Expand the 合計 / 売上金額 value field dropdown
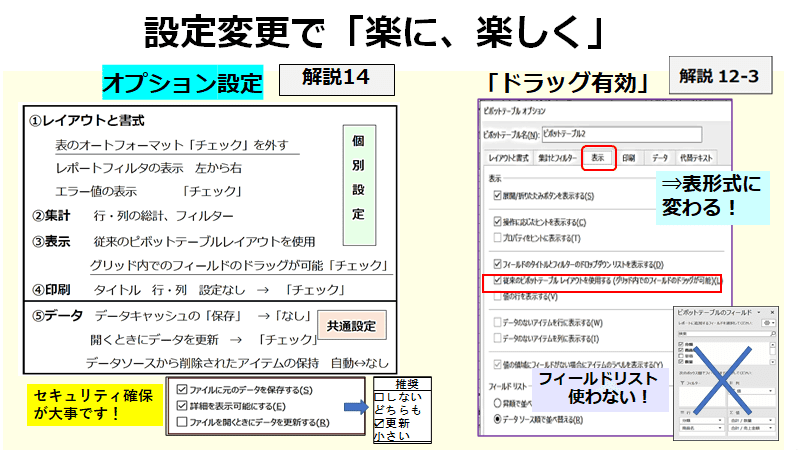 (770, 428)
